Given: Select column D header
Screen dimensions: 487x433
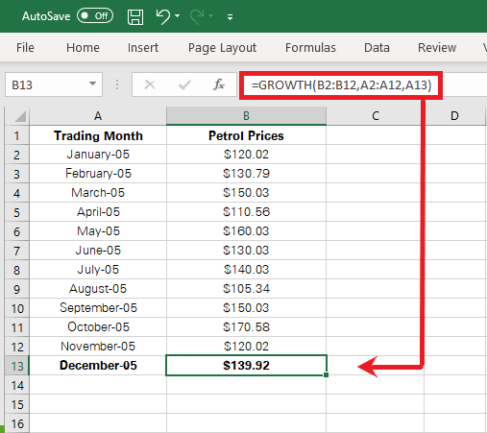Looking at the screenshot, I should (454, 116).
